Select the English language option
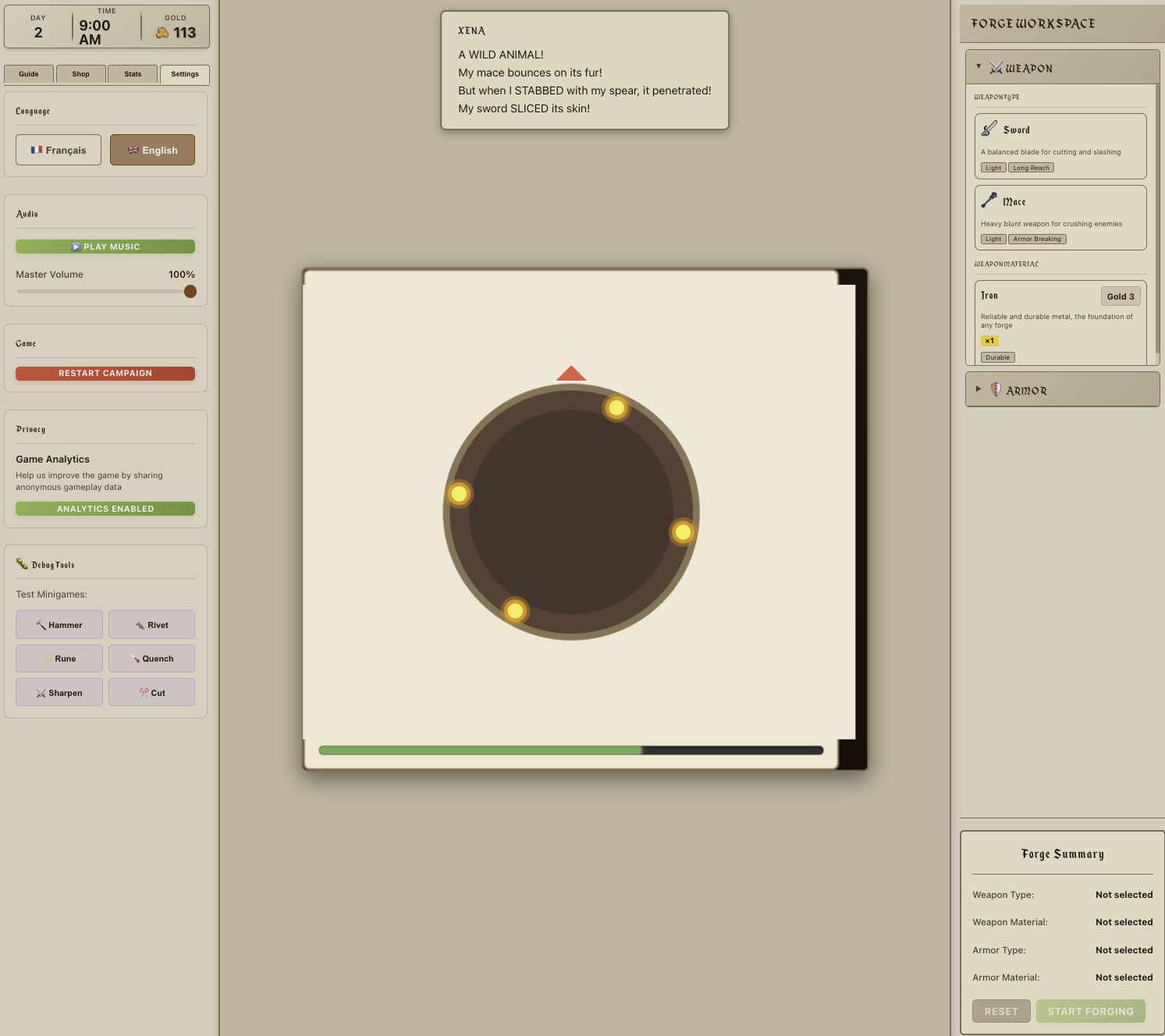The image size is (1165, 1036). pyautogui.click(x=152, y=150)
